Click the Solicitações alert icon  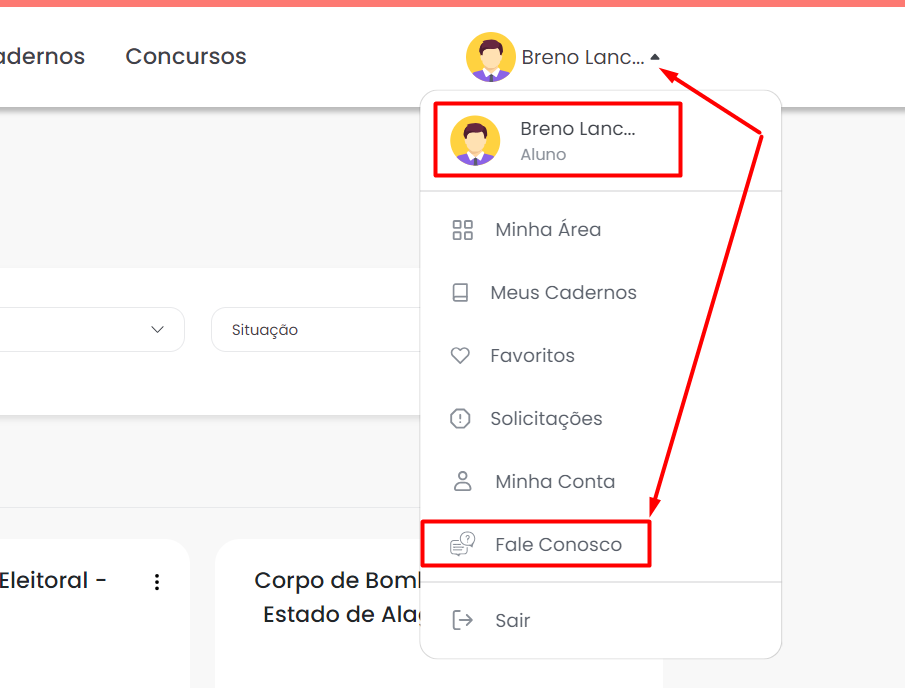pos(460,419)
